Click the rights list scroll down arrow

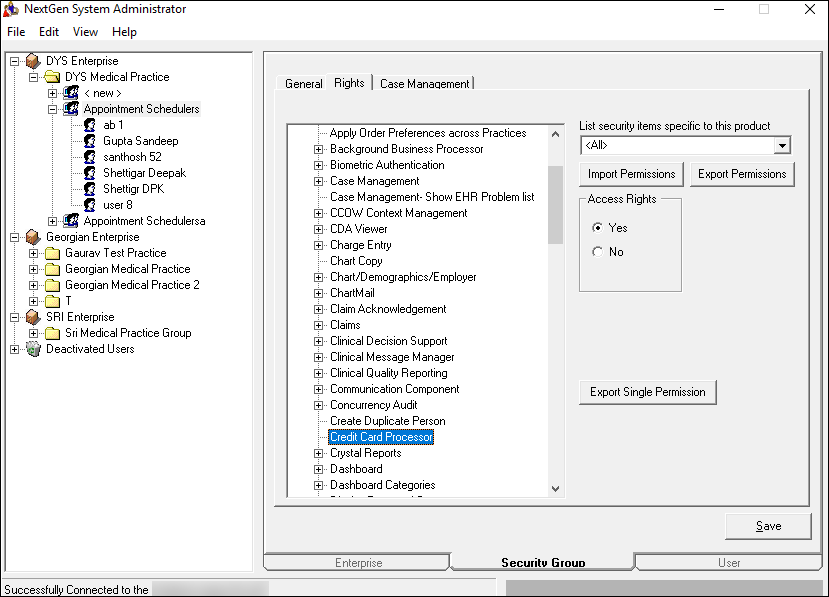[x=555, y=489]
